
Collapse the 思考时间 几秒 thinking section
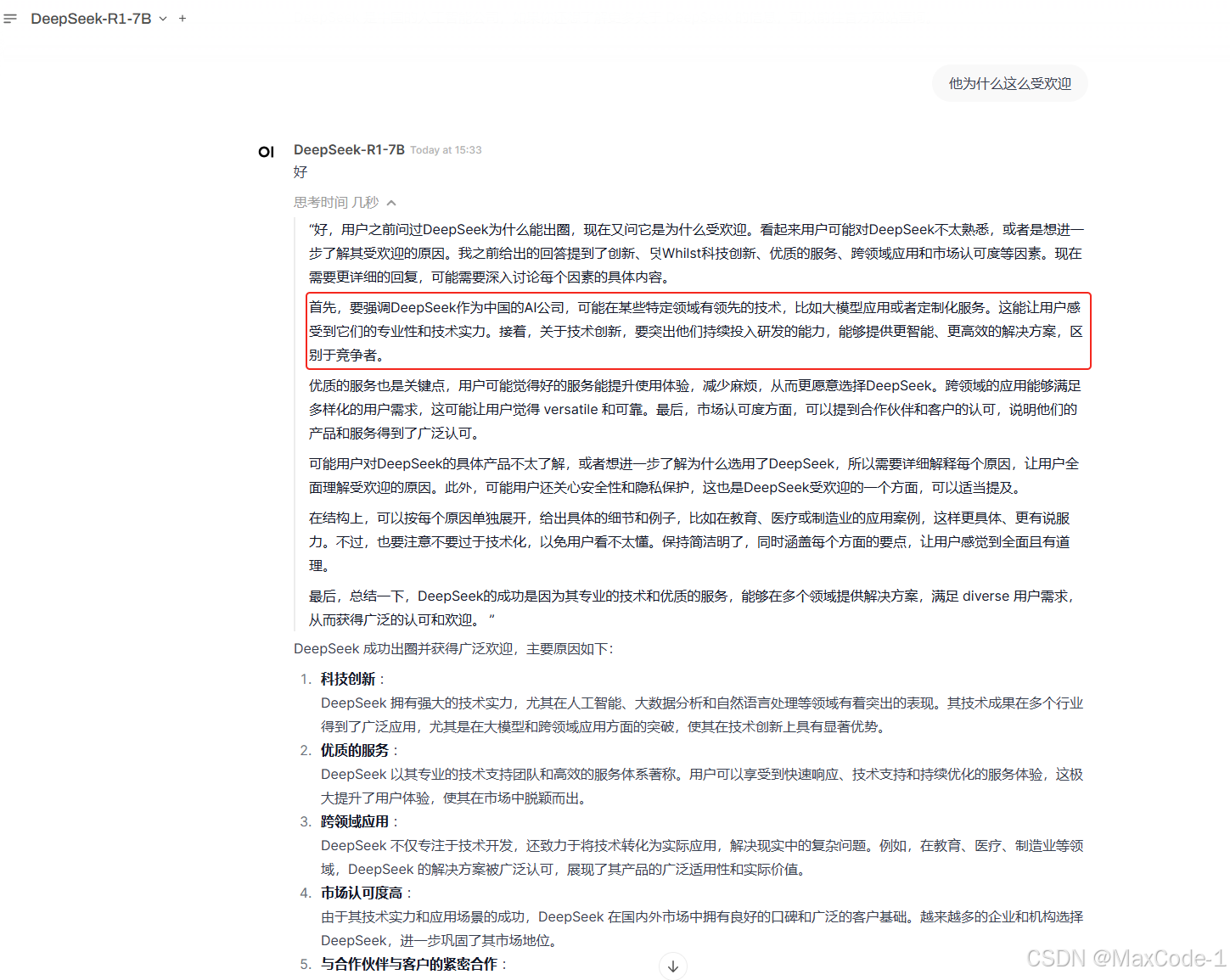345,202
